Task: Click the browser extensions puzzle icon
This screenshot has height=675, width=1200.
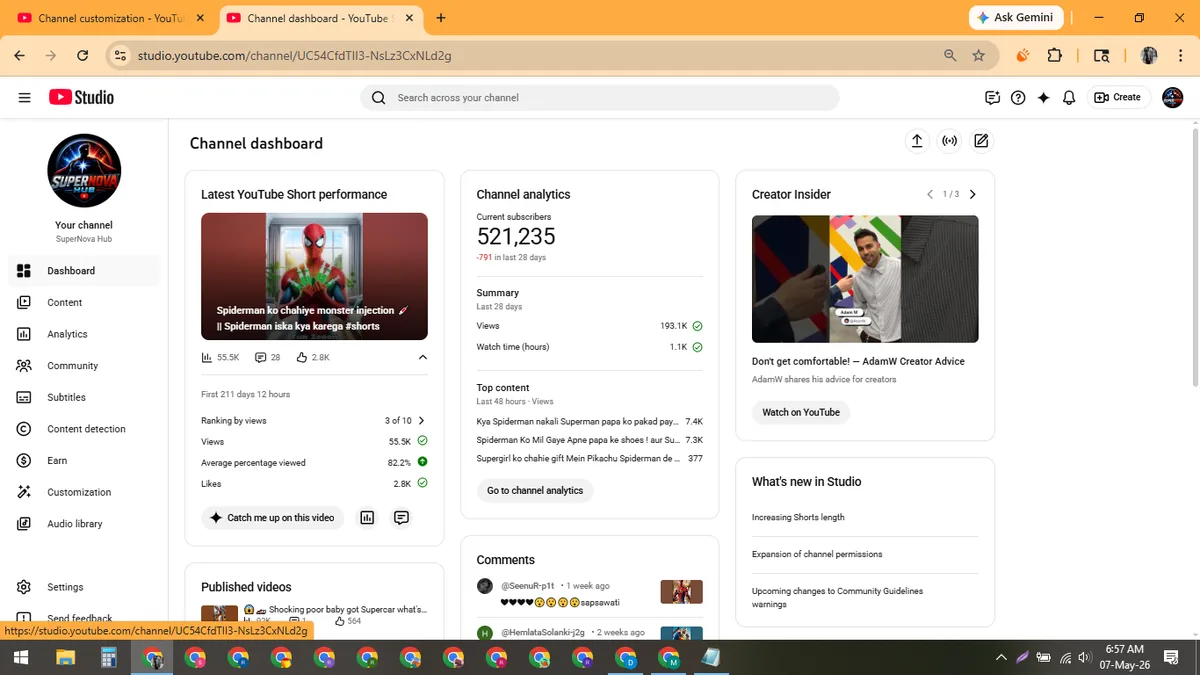Action: coord(1055,56)
